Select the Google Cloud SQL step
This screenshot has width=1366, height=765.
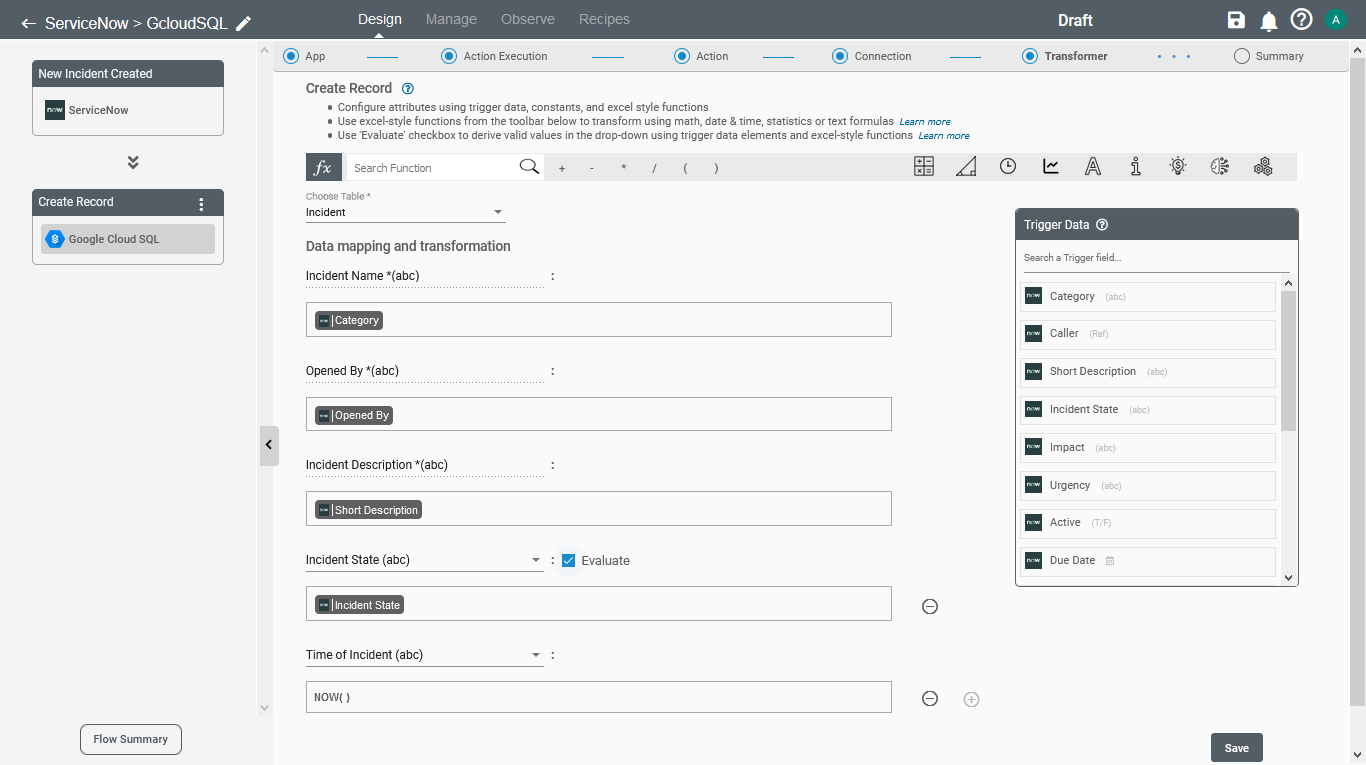tap(128, 239)
